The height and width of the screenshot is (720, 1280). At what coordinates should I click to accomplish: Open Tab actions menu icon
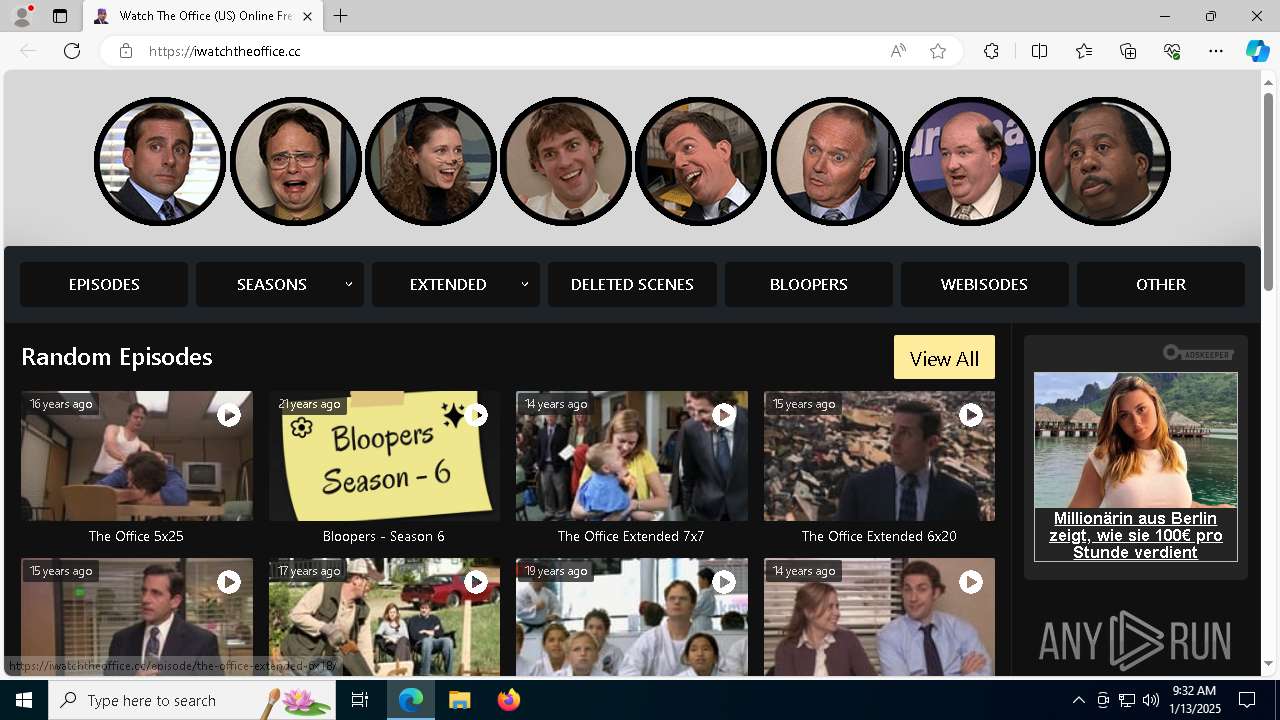[x=60, y=16]
